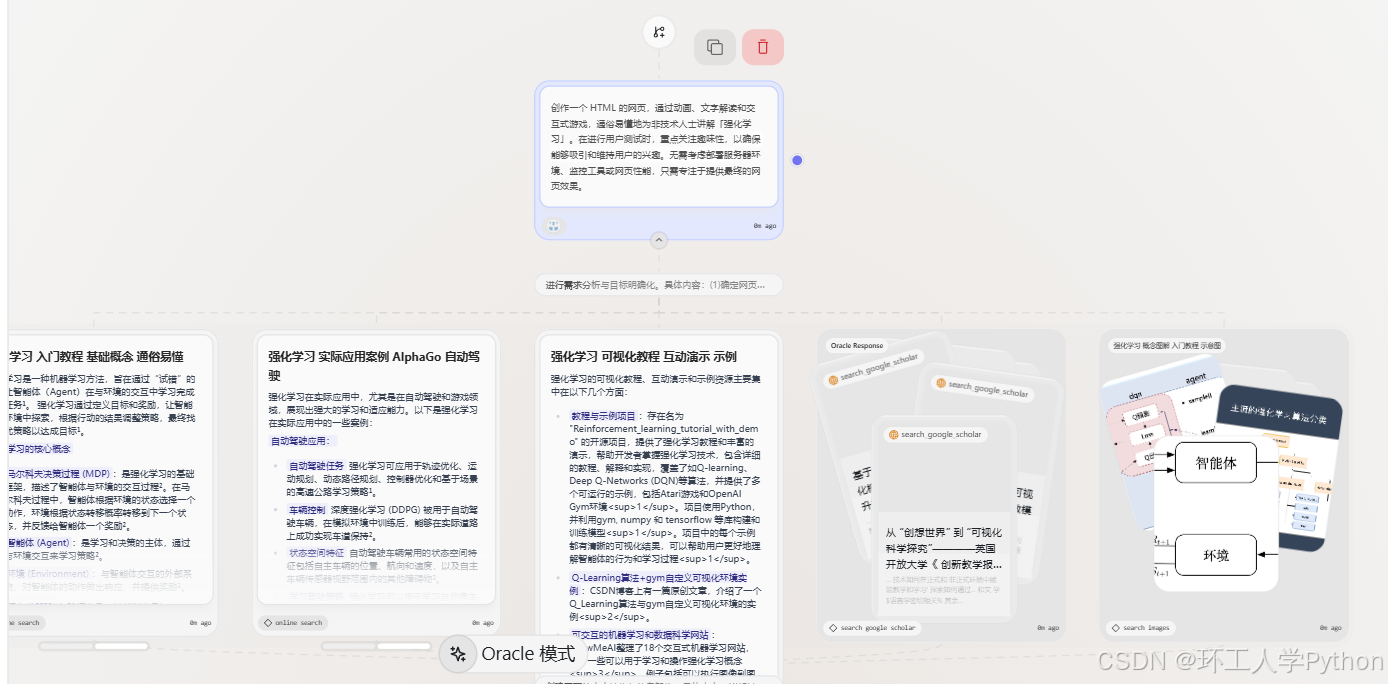Click the 教程与示例项目 highlighted term
Viewport: 1388px width, 684px height.
pyautogui.click(x=604, y=415)
